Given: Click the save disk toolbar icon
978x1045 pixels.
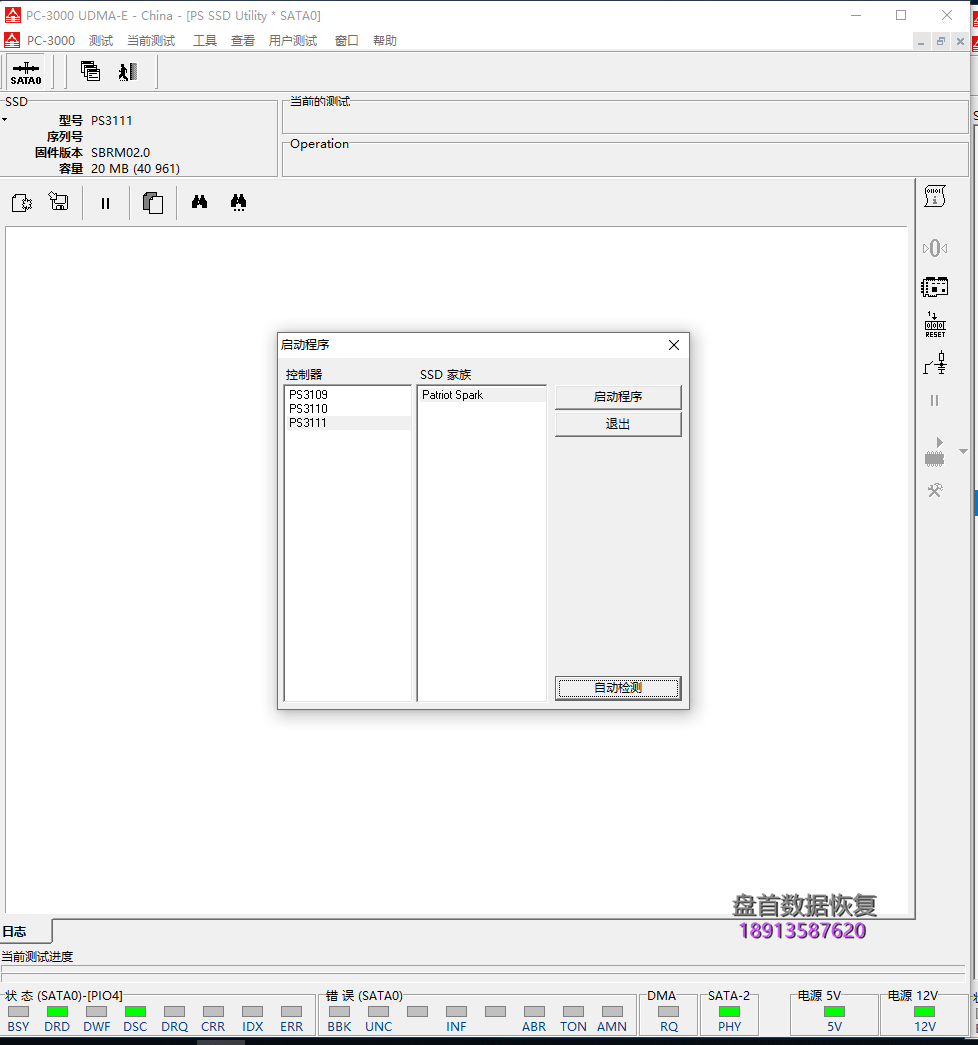Looking at the screenshot, I should [59, 201].
